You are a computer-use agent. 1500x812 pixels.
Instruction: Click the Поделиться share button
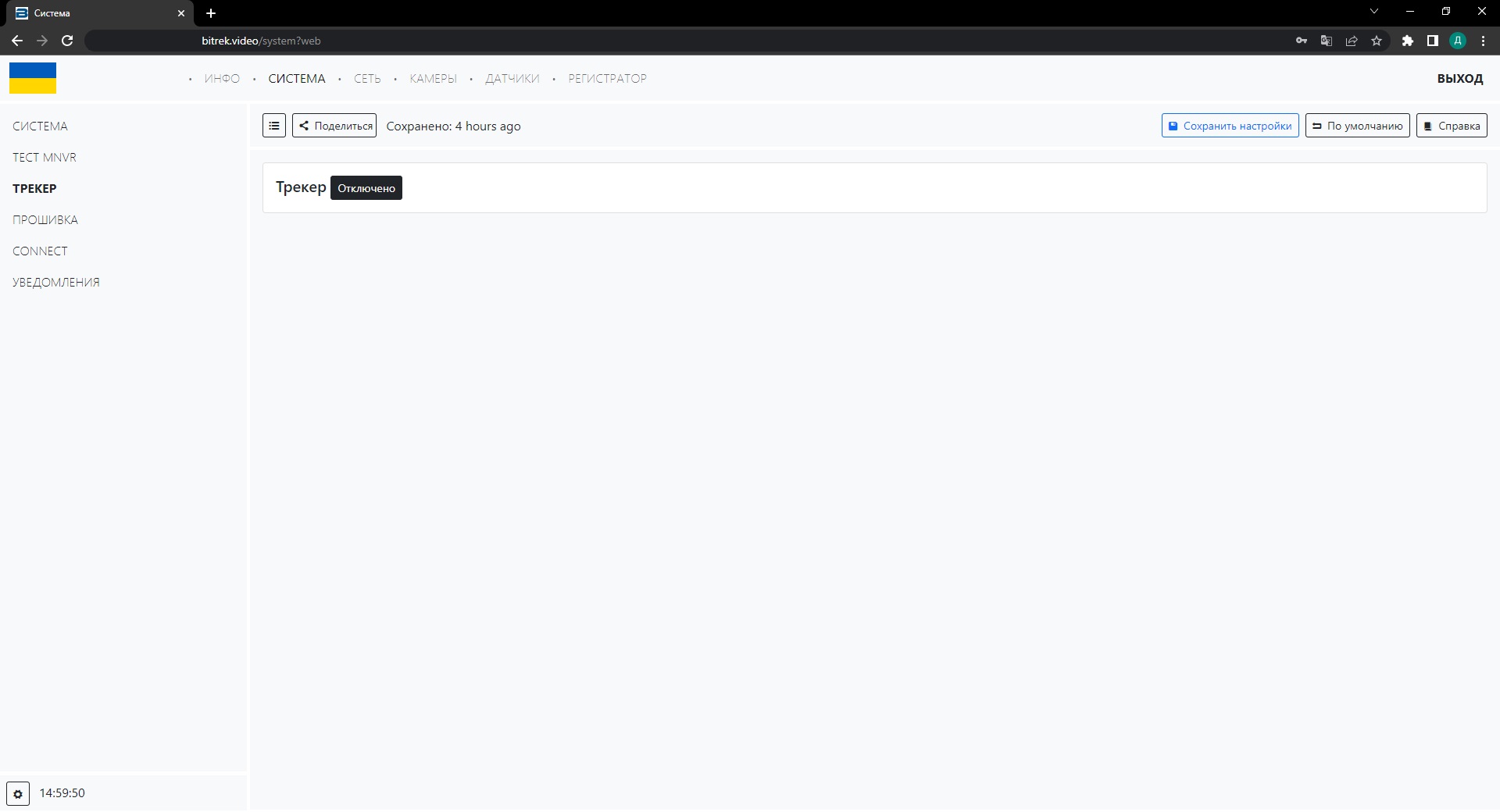[x=334, y=126]
